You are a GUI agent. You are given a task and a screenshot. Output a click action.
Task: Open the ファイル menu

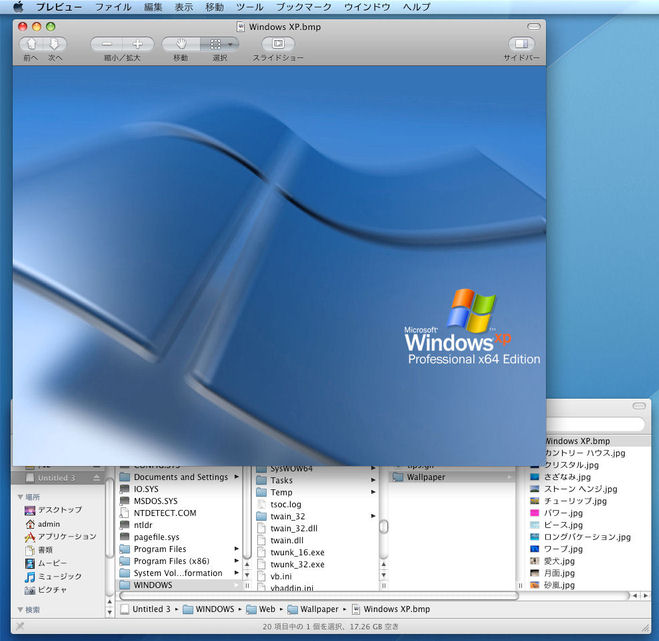click(113, 7)
